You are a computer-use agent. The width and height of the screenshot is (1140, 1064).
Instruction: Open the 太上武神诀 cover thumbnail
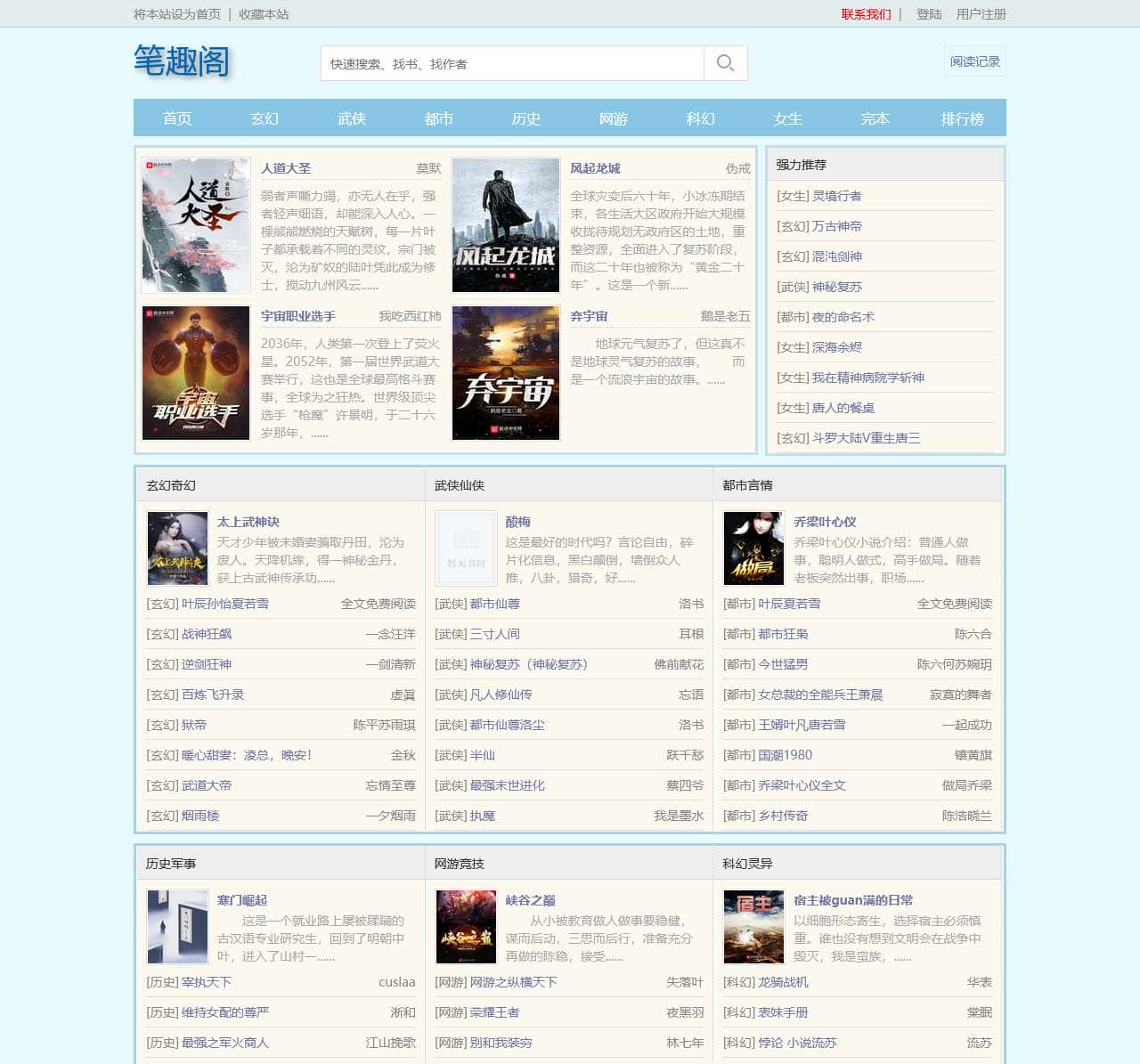click(177, 548)
